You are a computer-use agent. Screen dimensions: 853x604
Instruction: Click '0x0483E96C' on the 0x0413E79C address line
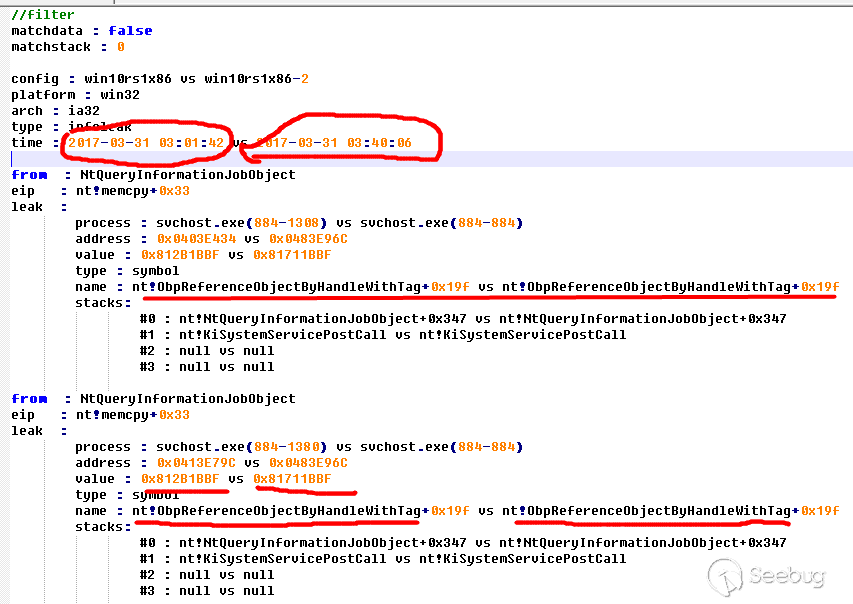(x=308, y=463)
